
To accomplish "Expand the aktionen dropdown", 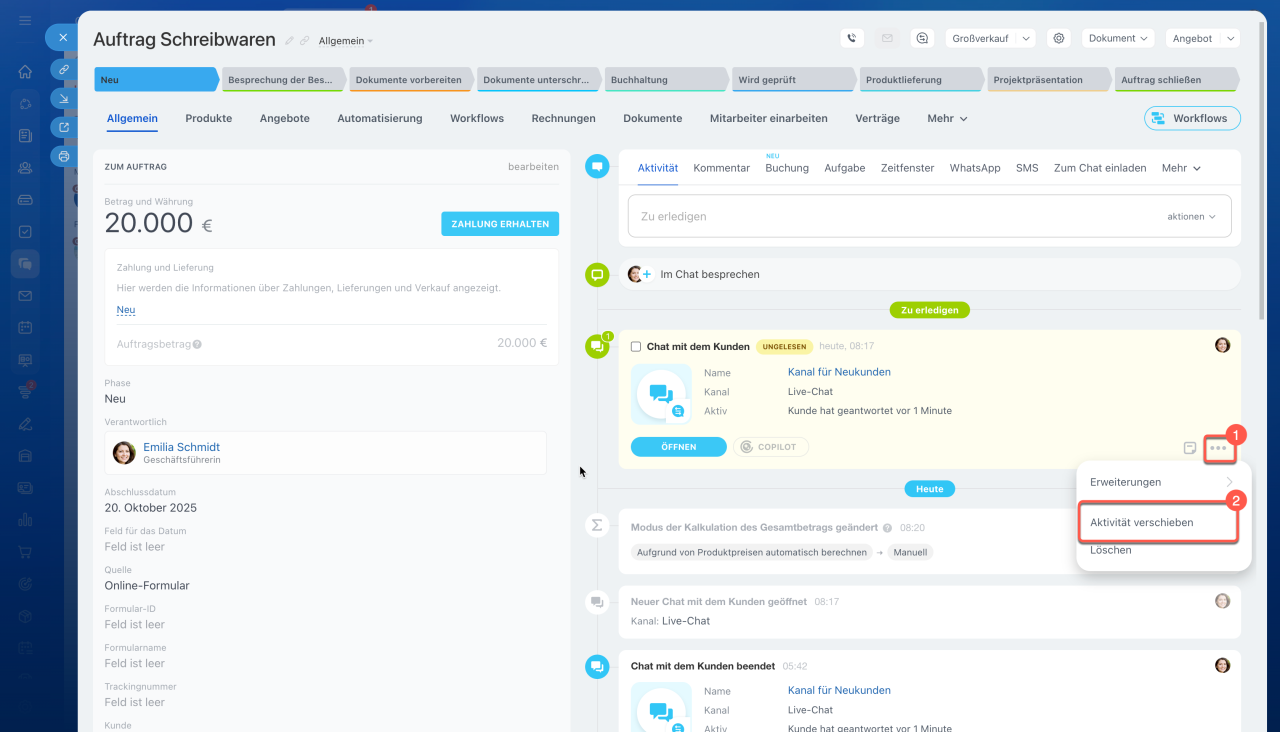I will (1192, 216).
